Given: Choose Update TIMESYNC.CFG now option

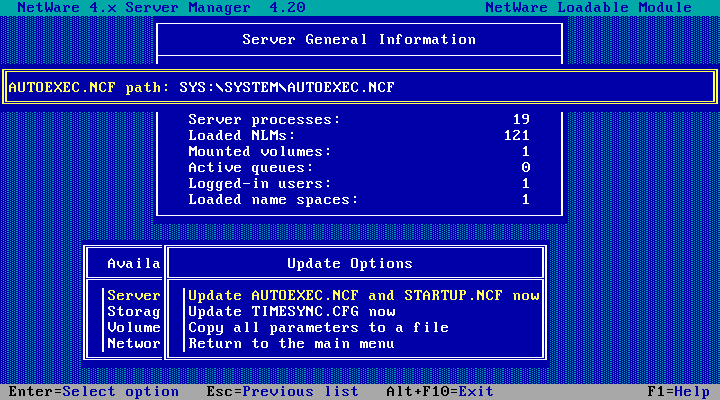Looking at the screenshot, I should click(292, 311).
